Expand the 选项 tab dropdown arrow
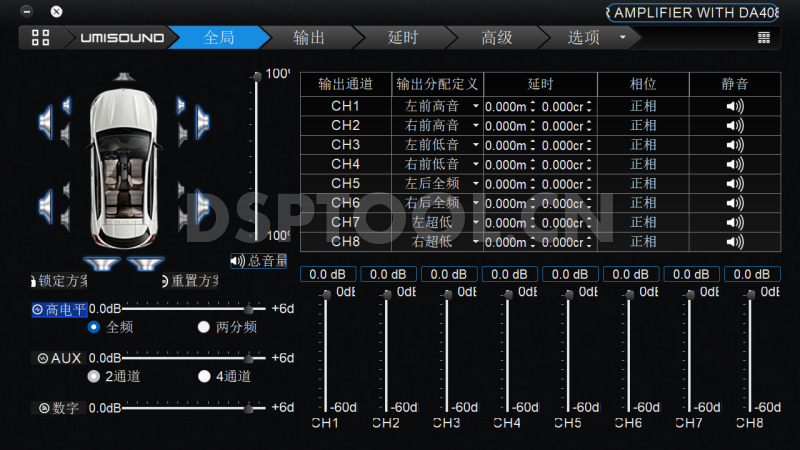The image size is (800, 450). 622,37
